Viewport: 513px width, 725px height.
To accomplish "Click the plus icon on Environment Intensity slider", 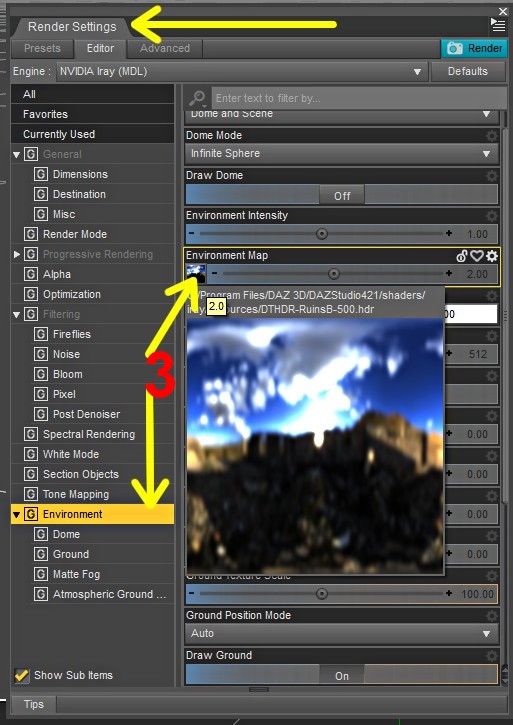I will point(449,233).
